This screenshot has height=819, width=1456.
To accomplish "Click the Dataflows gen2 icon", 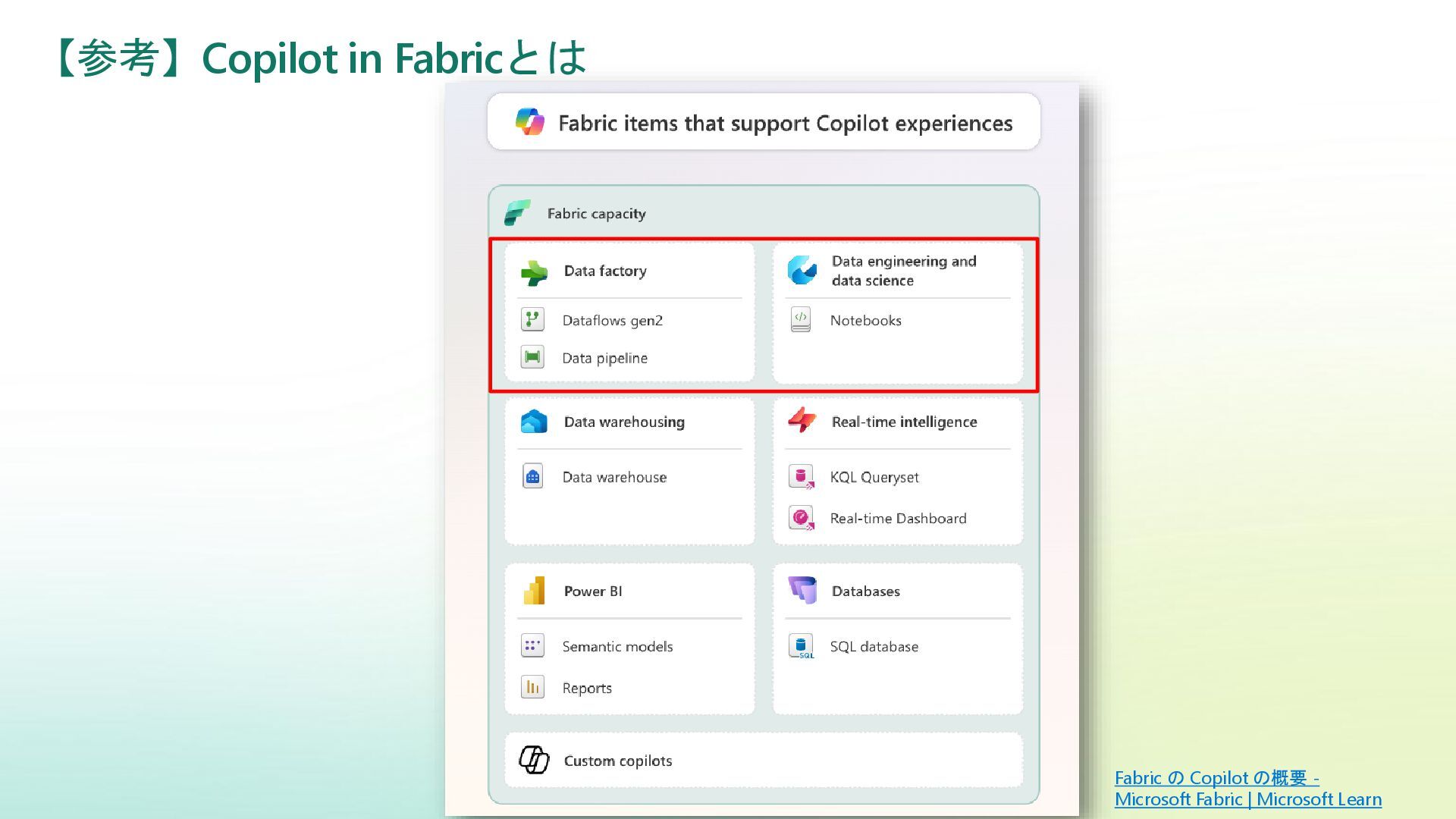I will [x=532, y=319].
